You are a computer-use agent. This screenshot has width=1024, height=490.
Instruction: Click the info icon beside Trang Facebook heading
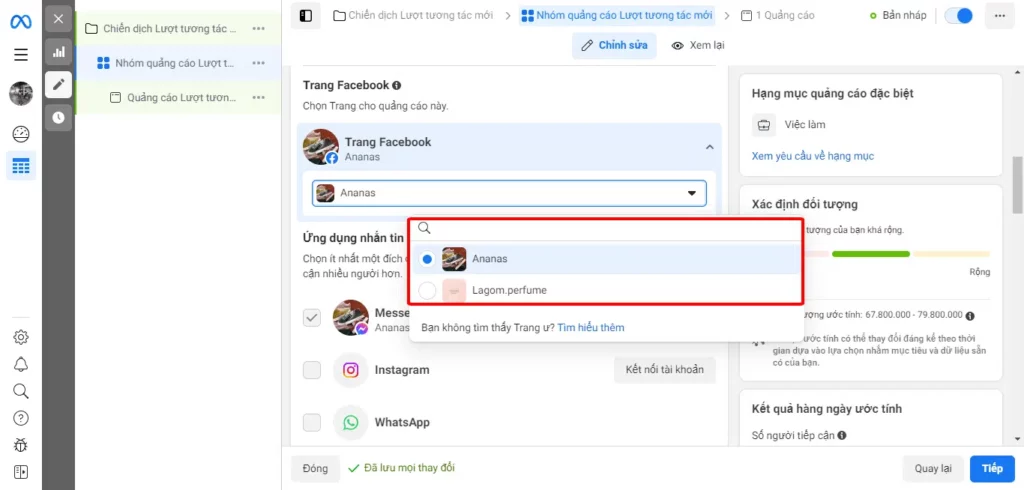point(396,86)
